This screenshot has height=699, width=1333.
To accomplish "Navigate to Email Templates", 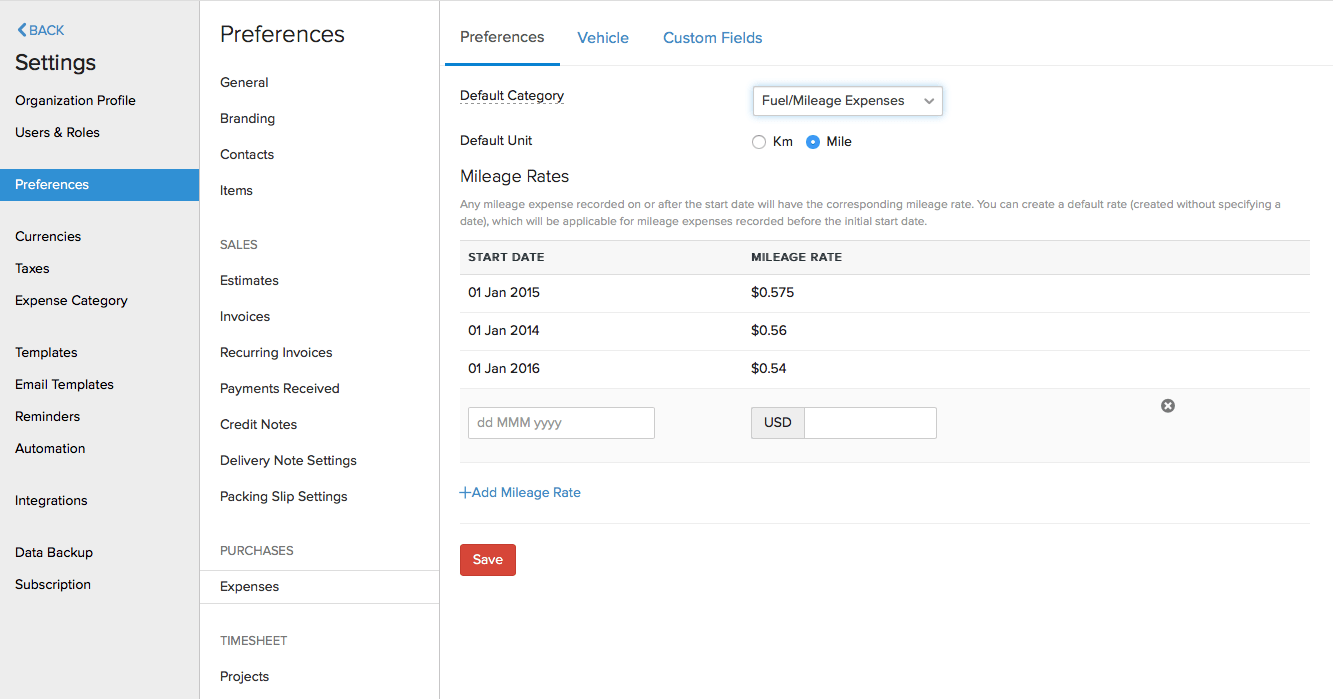I will tap(64, 384).
